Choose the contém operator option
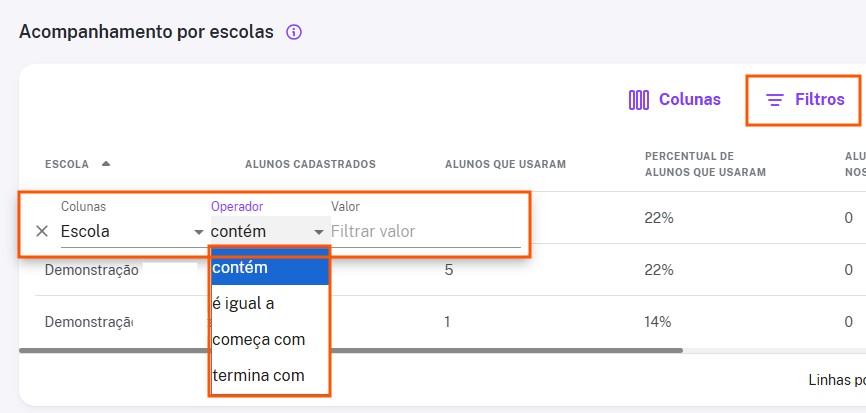 tap(270, 267)
